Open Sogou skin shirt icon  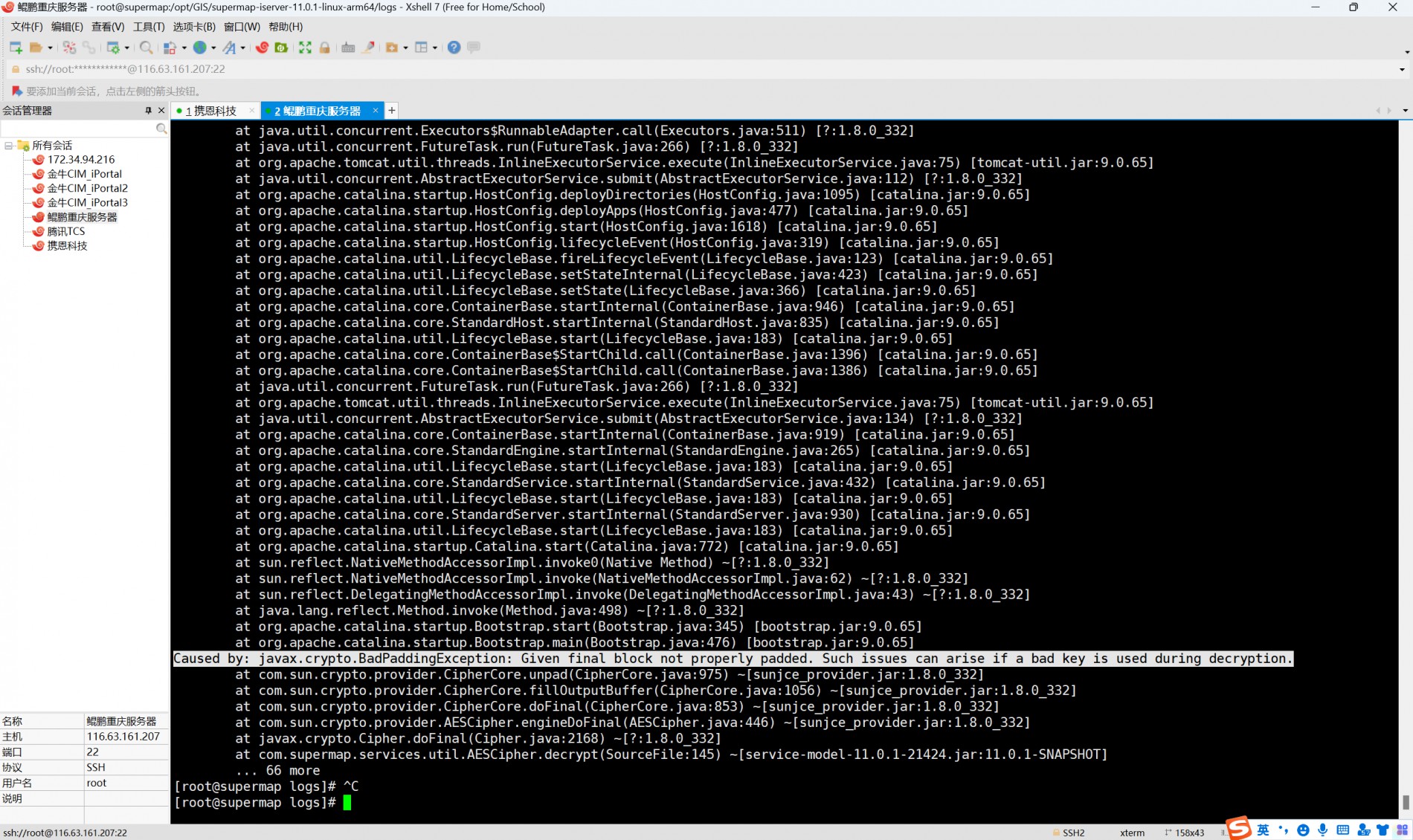[x=1383, y=830]
